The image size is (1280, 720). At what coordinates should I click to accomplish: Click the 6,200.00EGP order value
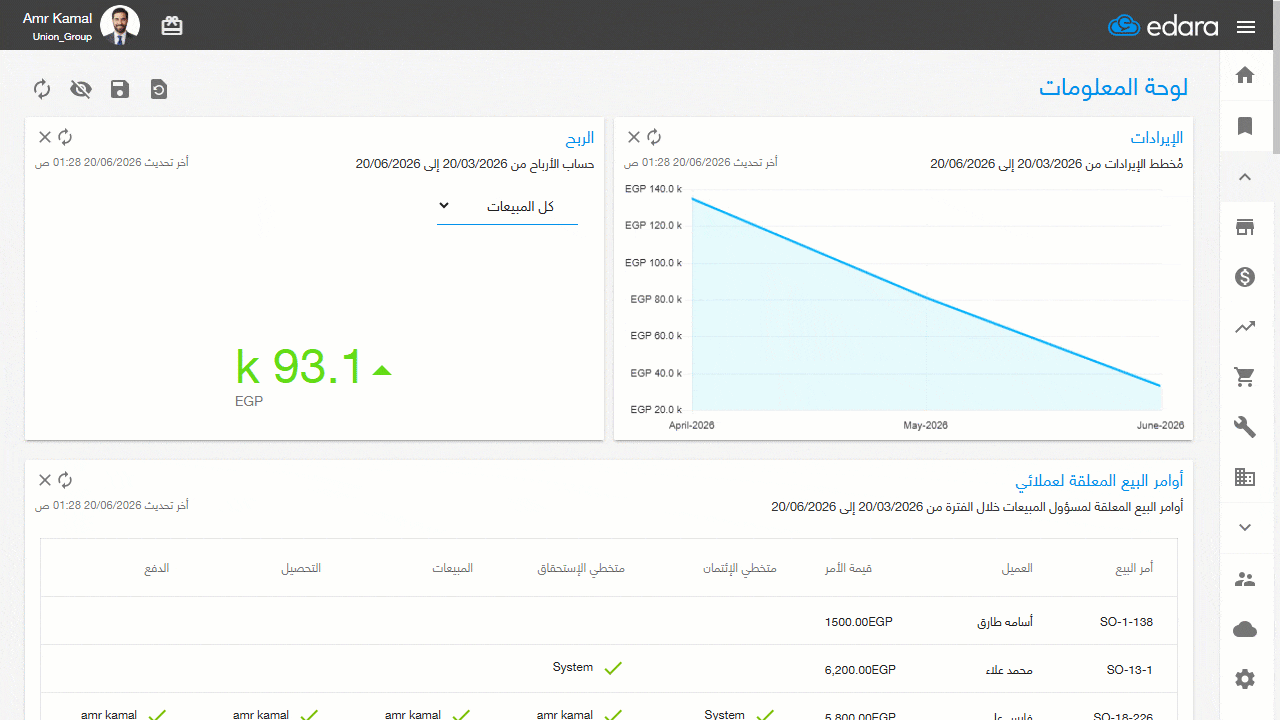pos(860,670)
